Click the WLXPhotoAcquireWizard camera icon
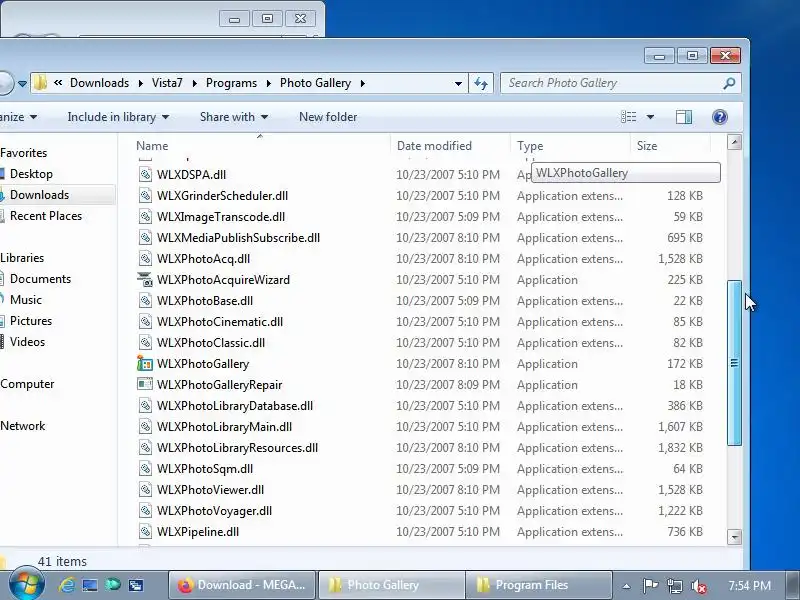 145,280
